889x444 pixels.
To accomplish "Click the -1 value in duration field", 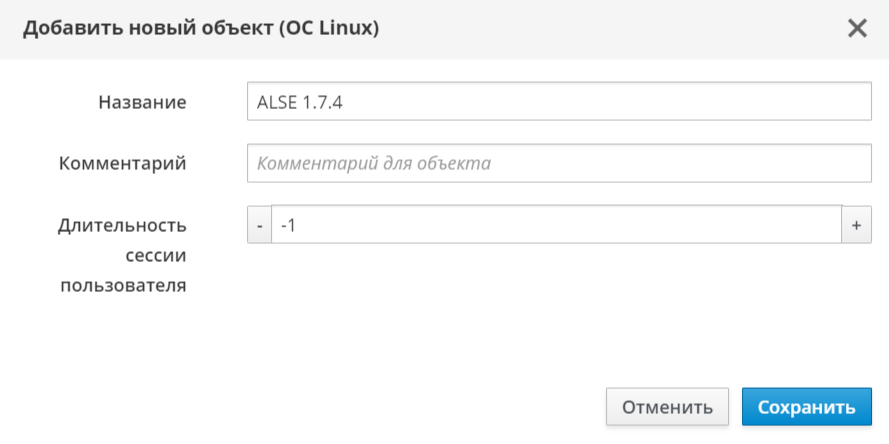I will coord(288,225).
